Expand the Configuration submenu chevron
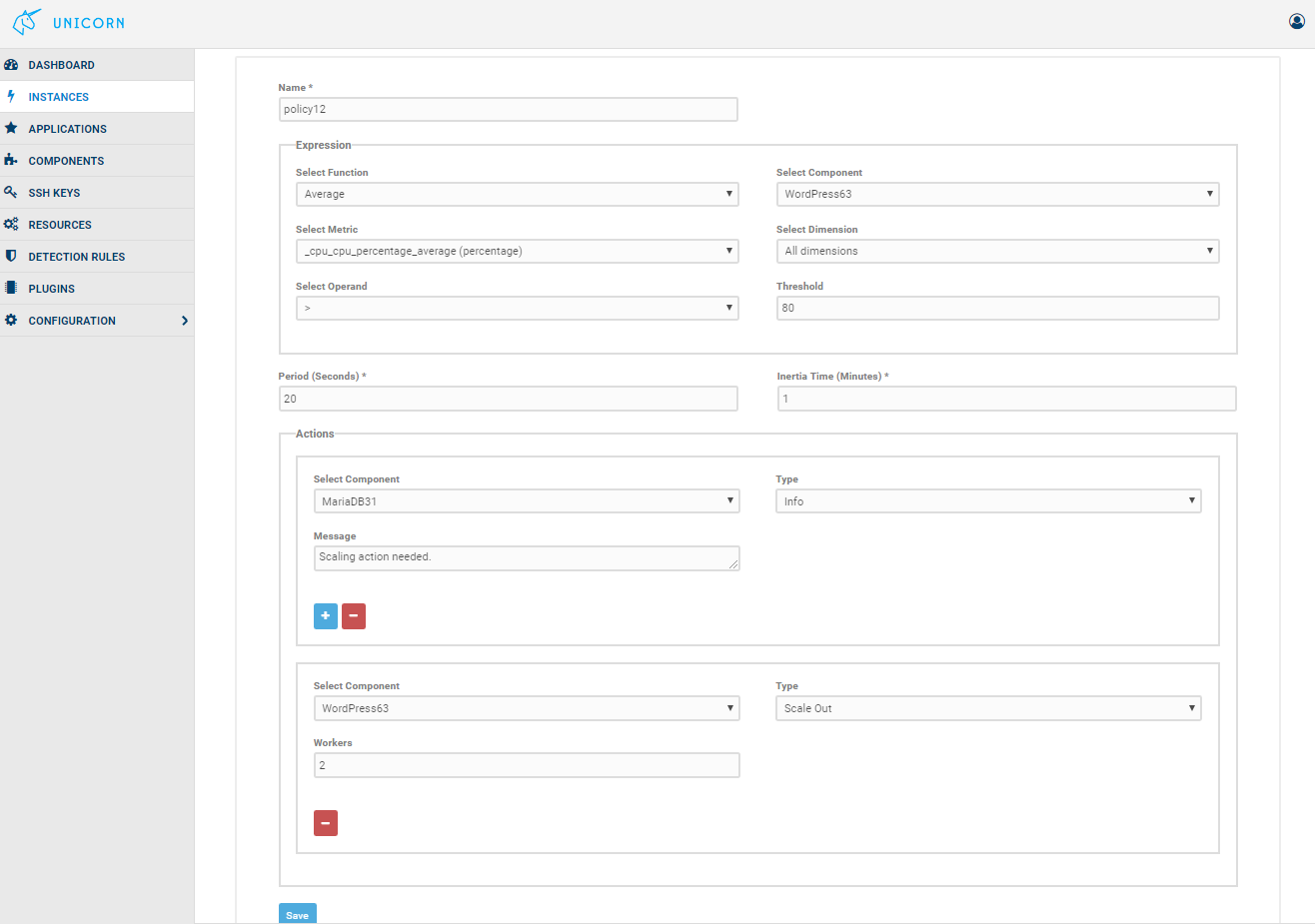The width and height of the screenshot is (1315, 924). [185, 321]
